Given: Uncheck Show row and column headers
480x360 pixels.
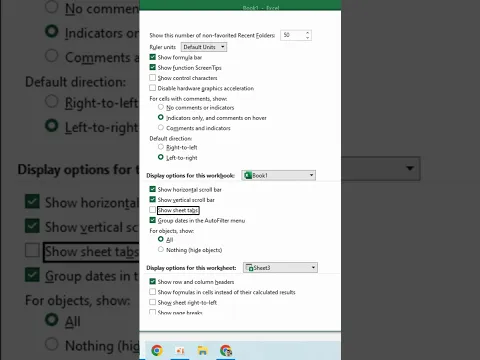Looking at the screenshot, I should coord(153,282).
